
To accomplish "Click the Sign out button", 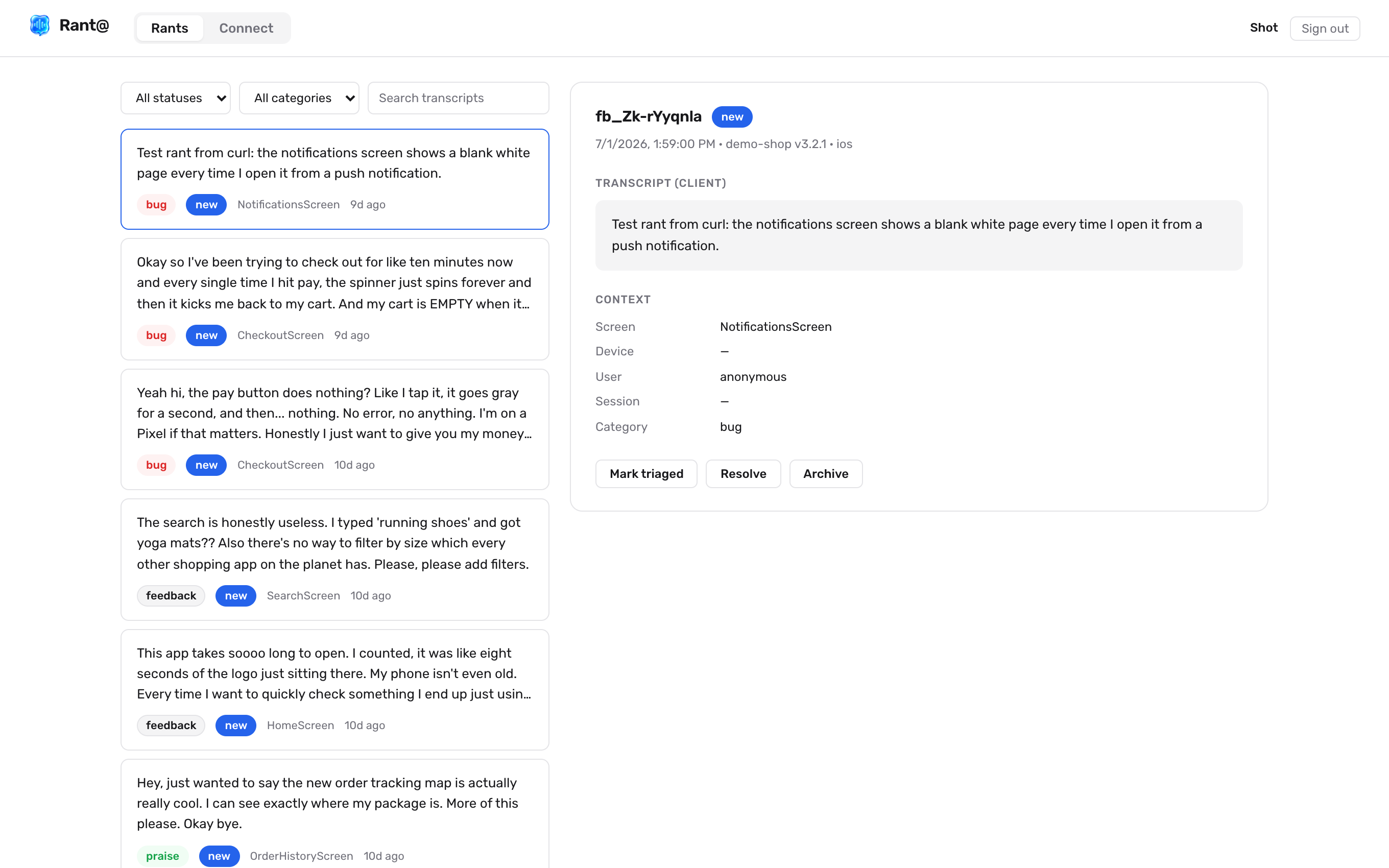I will click(1324, 28).
